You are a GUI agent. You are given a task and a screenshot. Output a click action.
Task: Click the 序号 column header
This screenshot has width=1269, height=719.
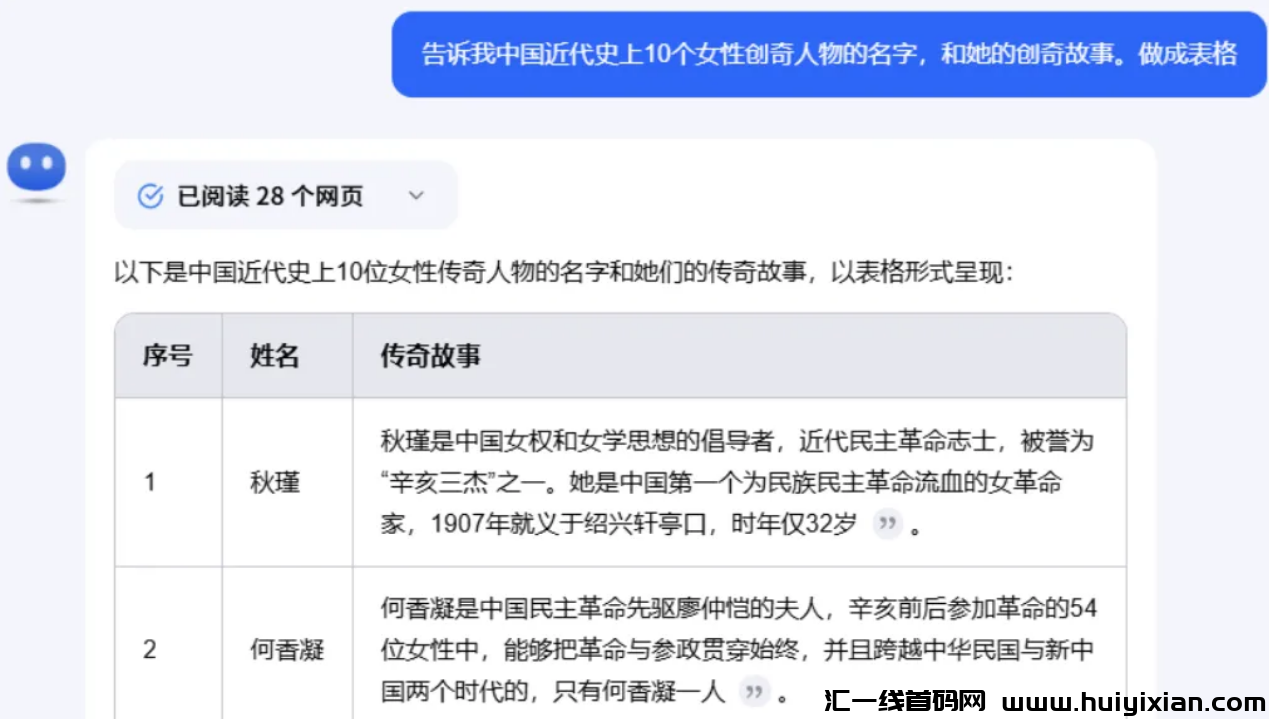[168, 356]
